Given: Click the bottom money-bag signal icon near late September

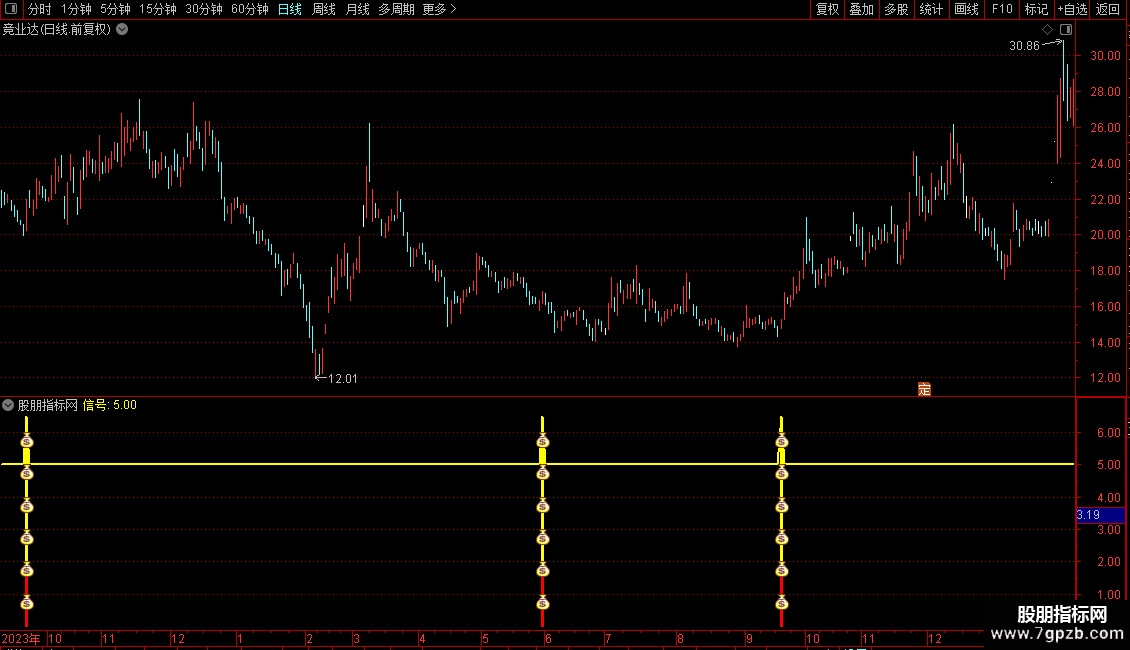Looking at the screenshot, I should 782,603.
